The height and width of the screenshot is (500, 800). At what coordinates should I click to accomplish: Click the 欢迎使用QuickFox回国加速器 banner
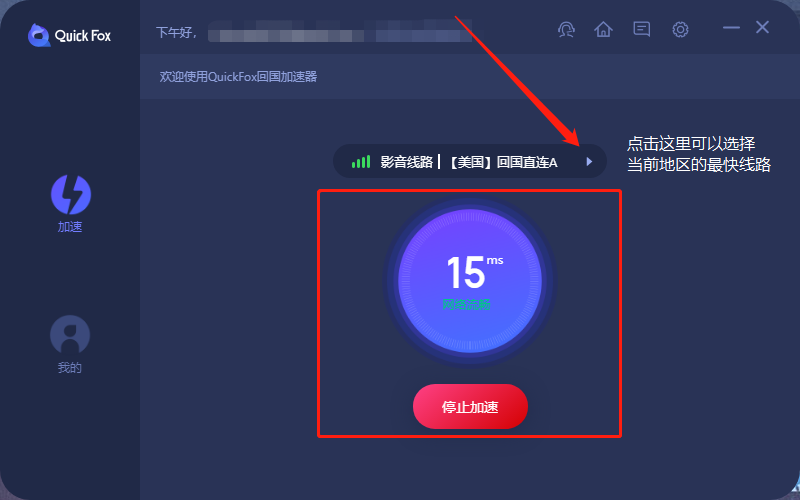pos(238,77)
